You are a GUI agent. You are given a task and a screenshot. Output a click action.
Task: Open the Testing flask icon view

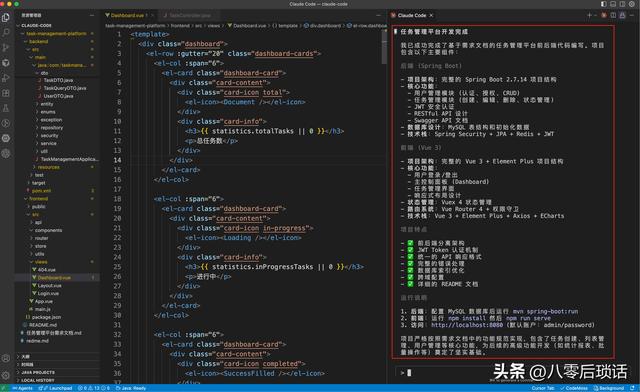pos(6,108)
